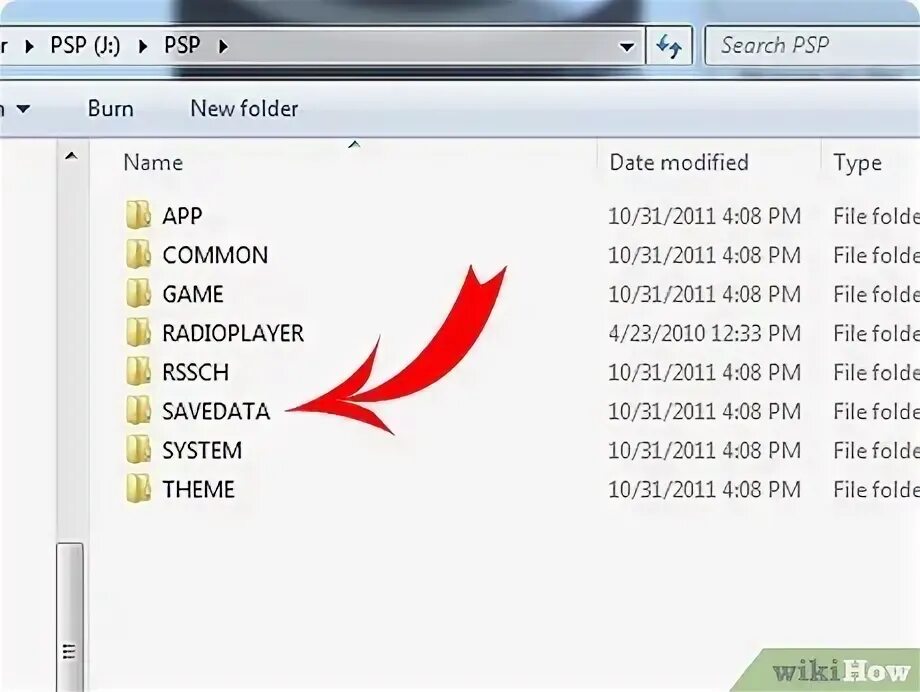Expand the arrow before PSP (J:)

tap(29, 46)
